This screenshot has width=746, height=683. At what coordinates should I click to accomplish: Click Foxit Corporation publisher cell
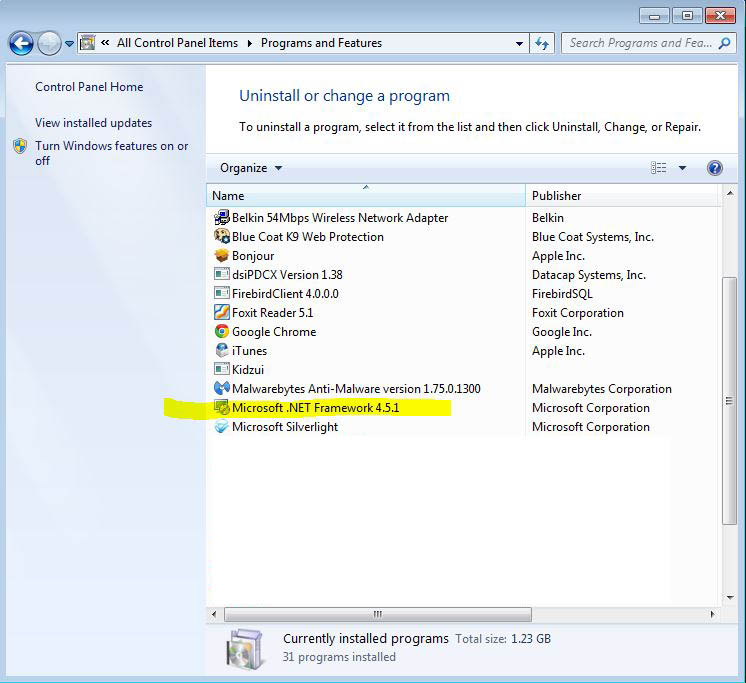pos(578,313)
